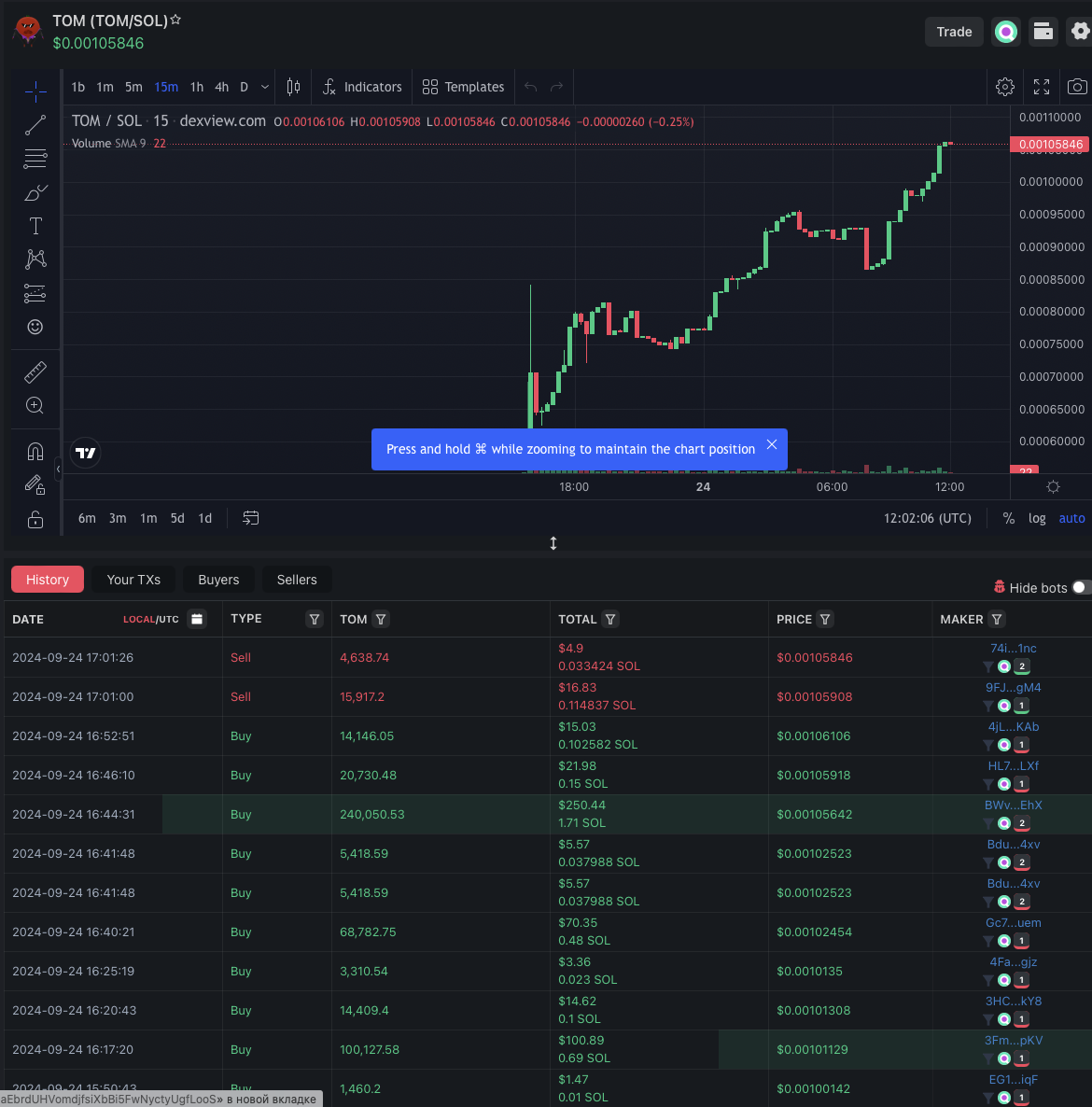Image resolution: width=1092 pixels, height=1107 pixels.
Task: Open the date calendar filter
Action: pyautogui.click(x=197, y=619)
